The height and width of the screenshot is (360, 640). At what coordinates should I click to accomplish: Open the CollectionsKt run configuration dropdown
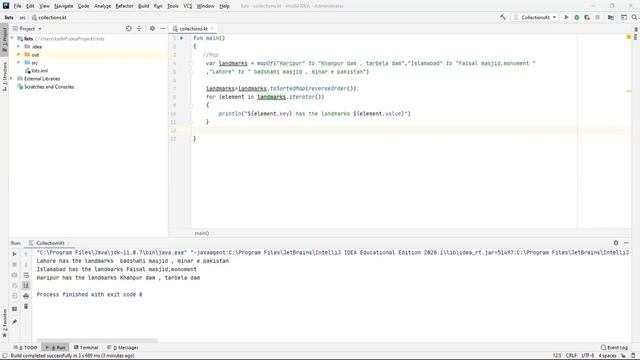[536, 17]
